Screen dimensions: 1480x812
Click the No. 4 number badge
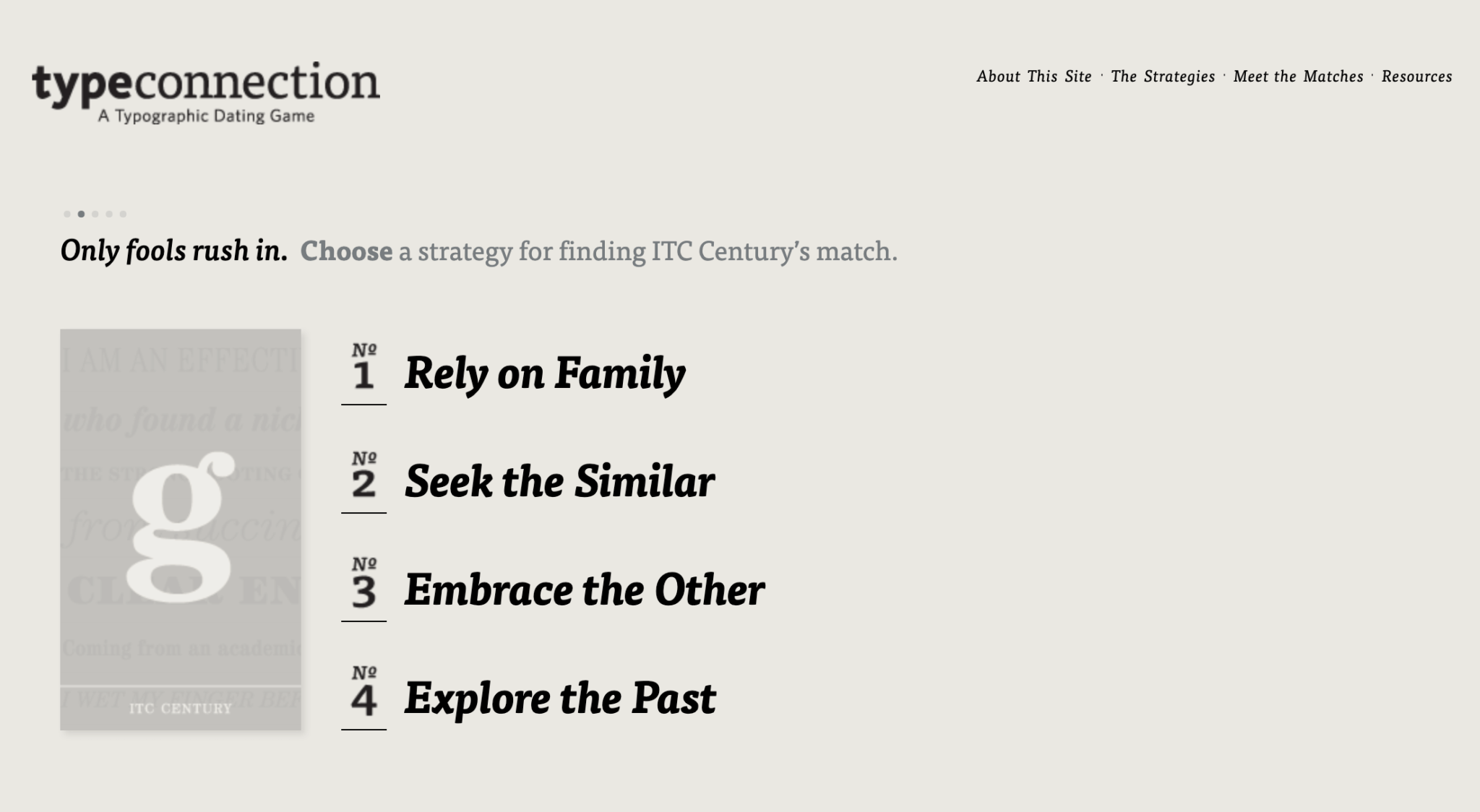(x=363, y=694)
